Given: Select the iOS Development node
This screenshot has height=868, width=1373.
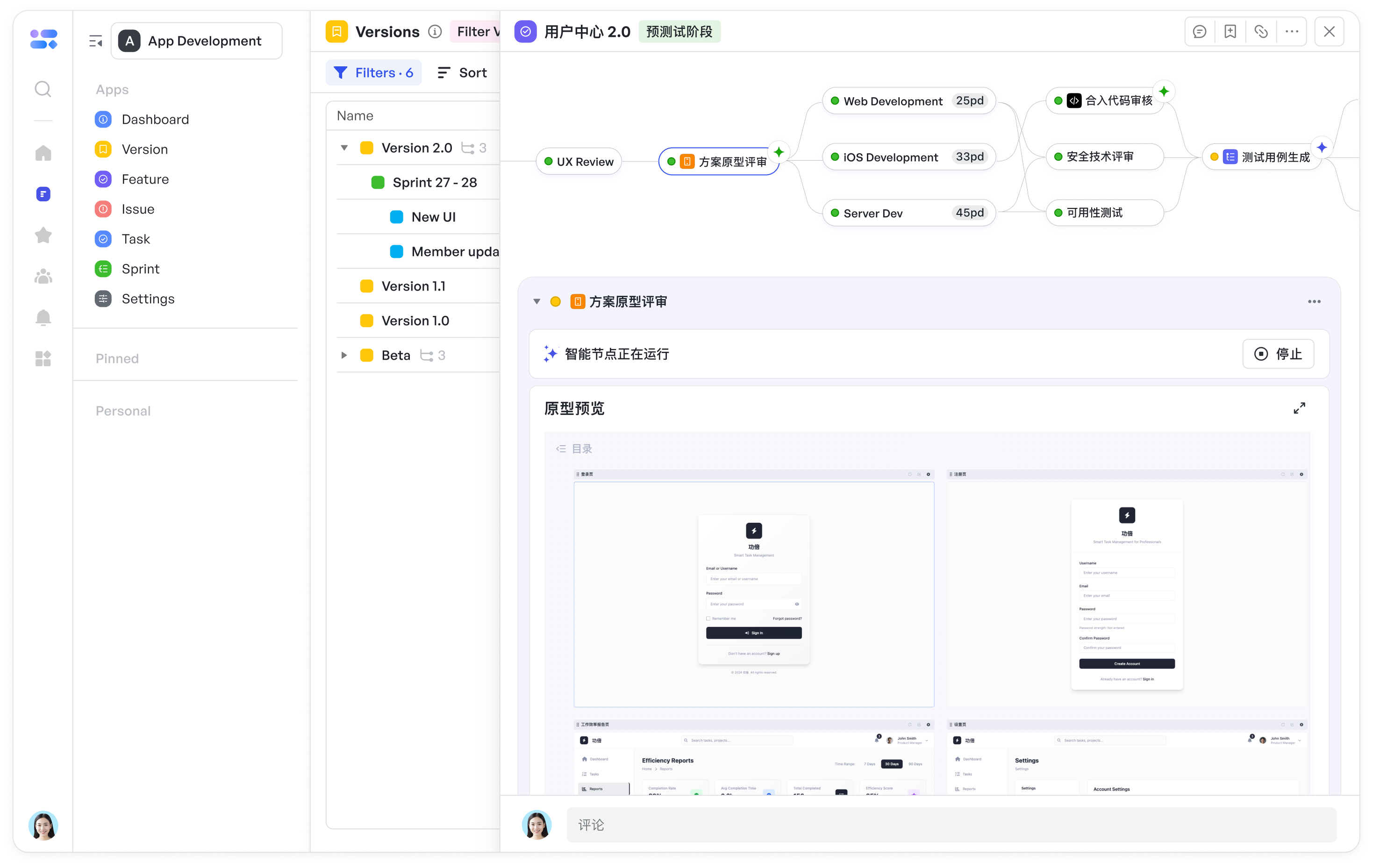Looking at the screenshot, I should (x=909, y=157).
